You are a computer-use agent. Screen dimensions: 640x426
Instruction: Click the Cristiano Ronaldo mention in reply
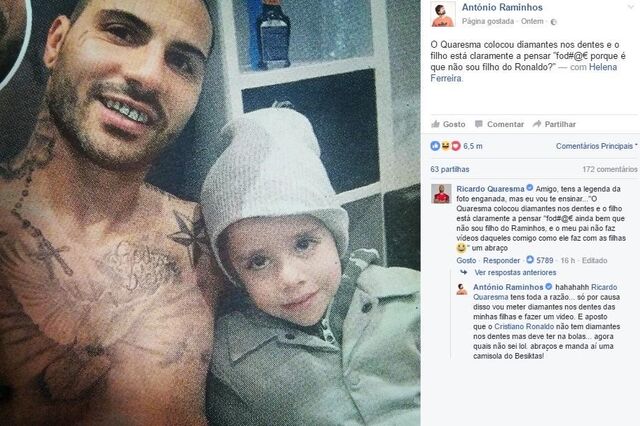coord(524,326)
